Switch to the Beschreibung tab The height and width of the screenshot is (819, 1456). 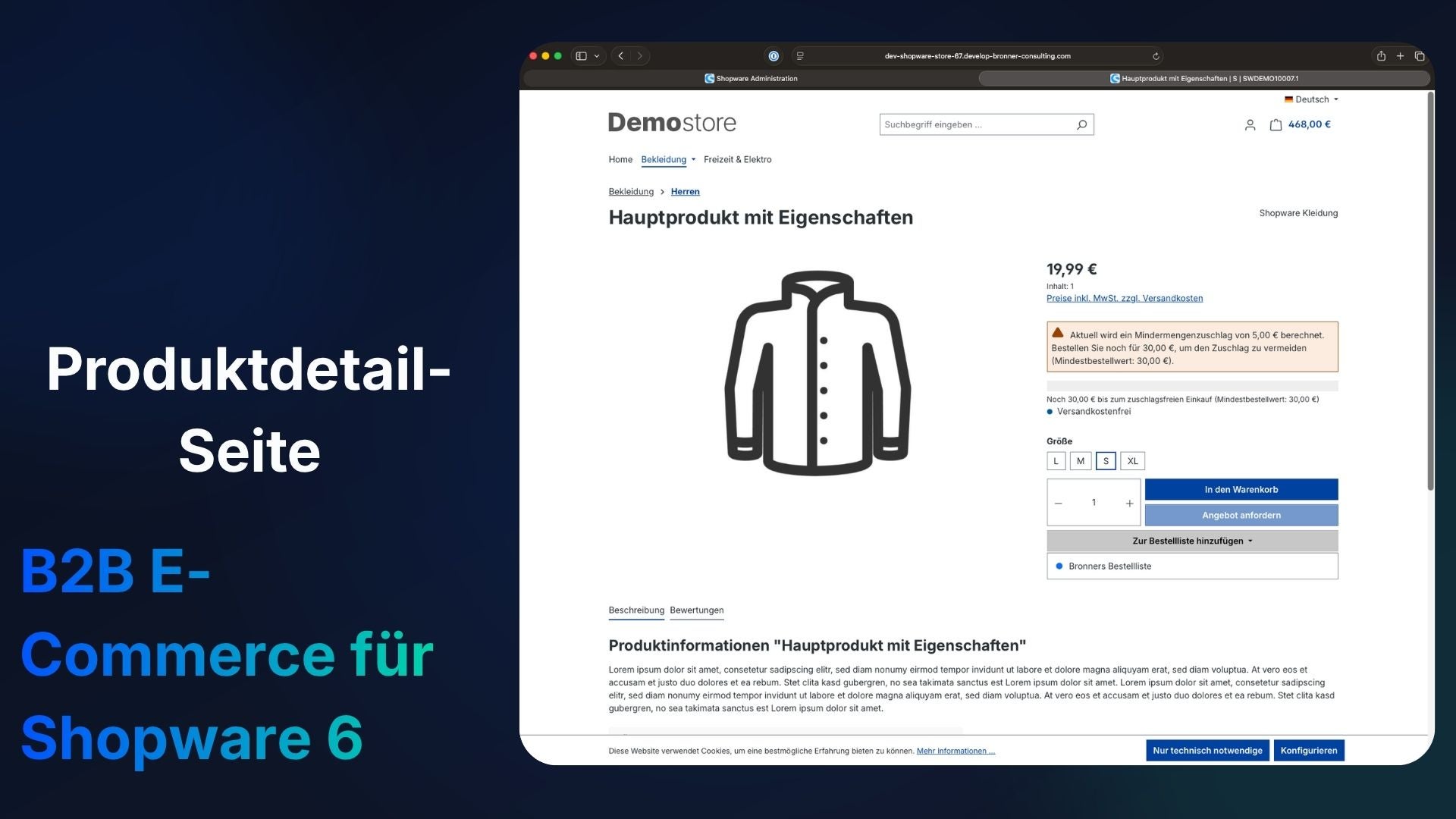tap(636, 610)
